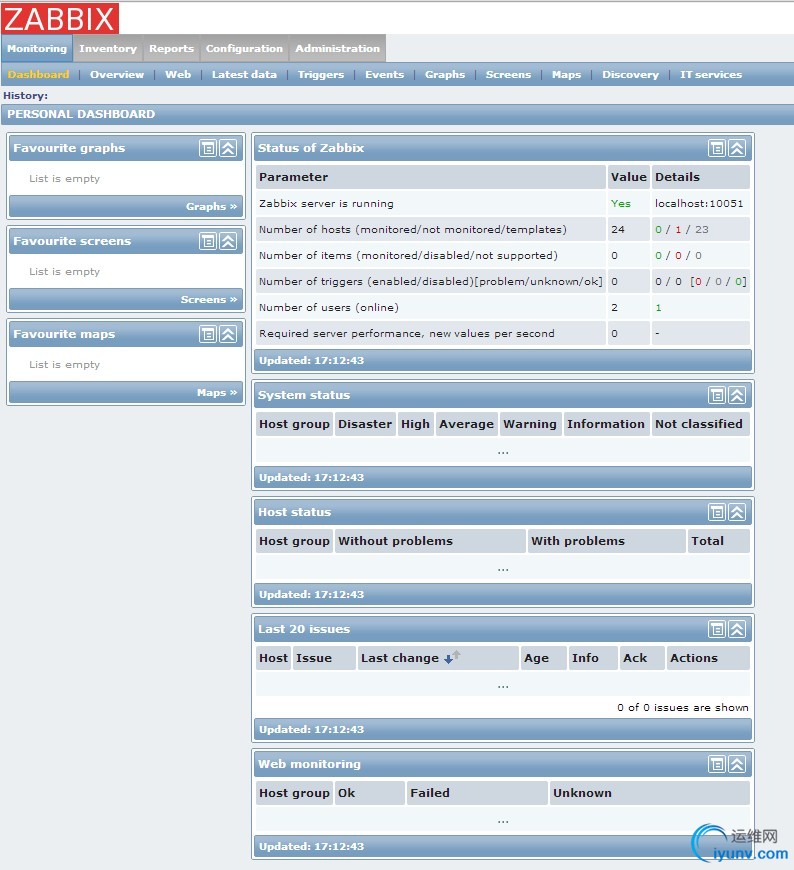Toggle Last change sort arrow icon
This screenshot has height=870, width=794.
click(452, 657)
